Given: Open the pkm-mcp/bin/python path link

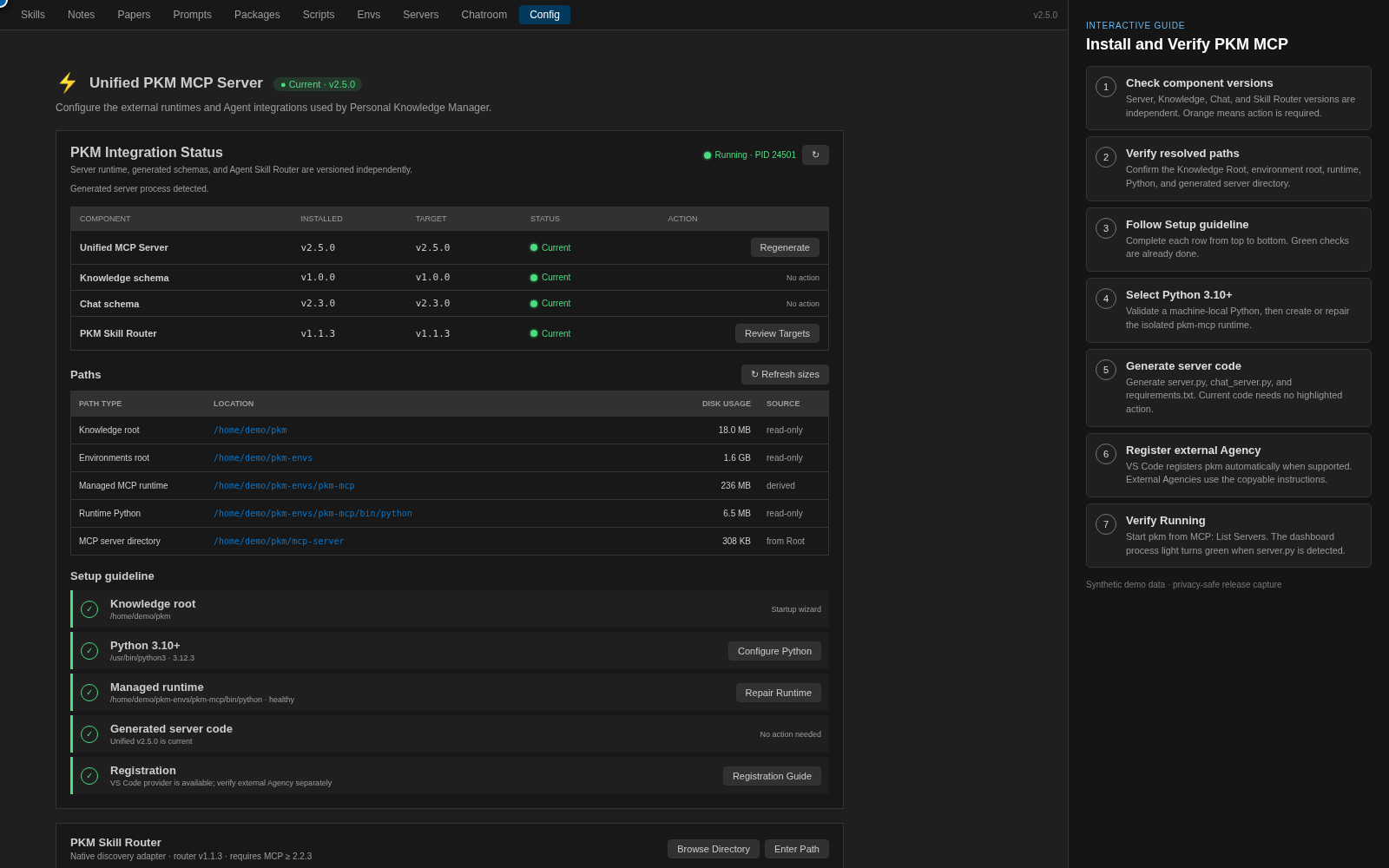Looking at the screenshot, I should pos(313,514).
